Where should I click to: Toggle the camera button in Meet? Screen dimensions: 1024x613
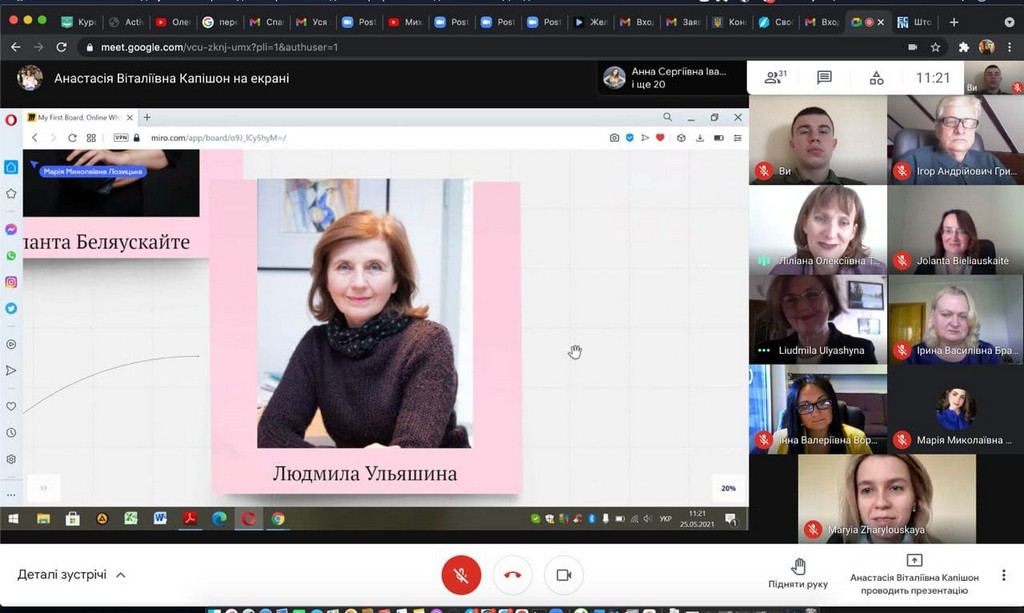[563, 575]
